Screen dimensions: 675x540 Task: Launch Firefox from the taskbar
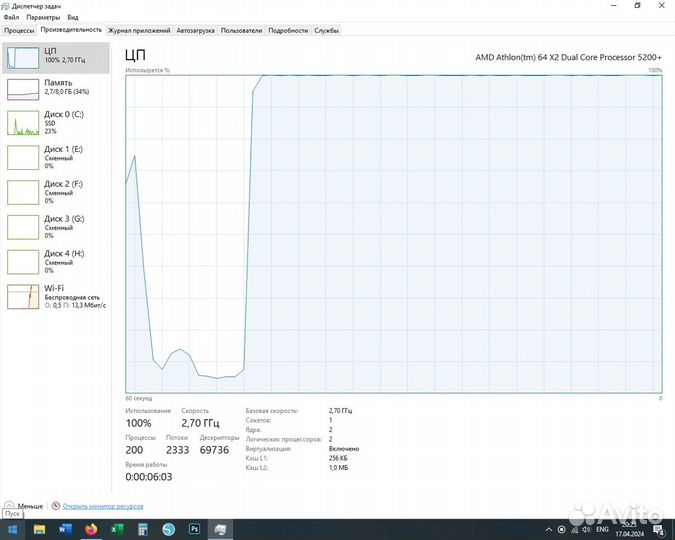pyautogui.click(x=91, y=529)
